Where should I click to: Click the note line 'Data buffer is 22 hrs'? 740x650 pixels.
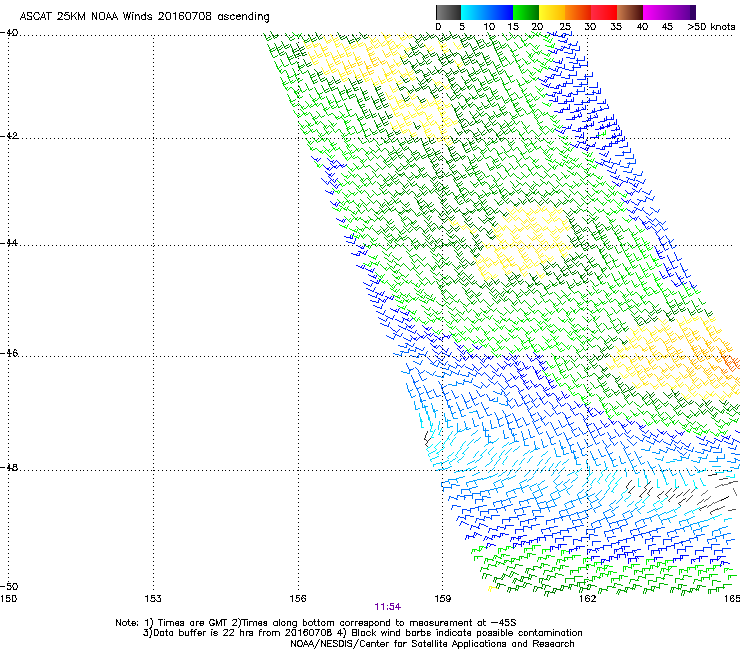tap(362, 633)
